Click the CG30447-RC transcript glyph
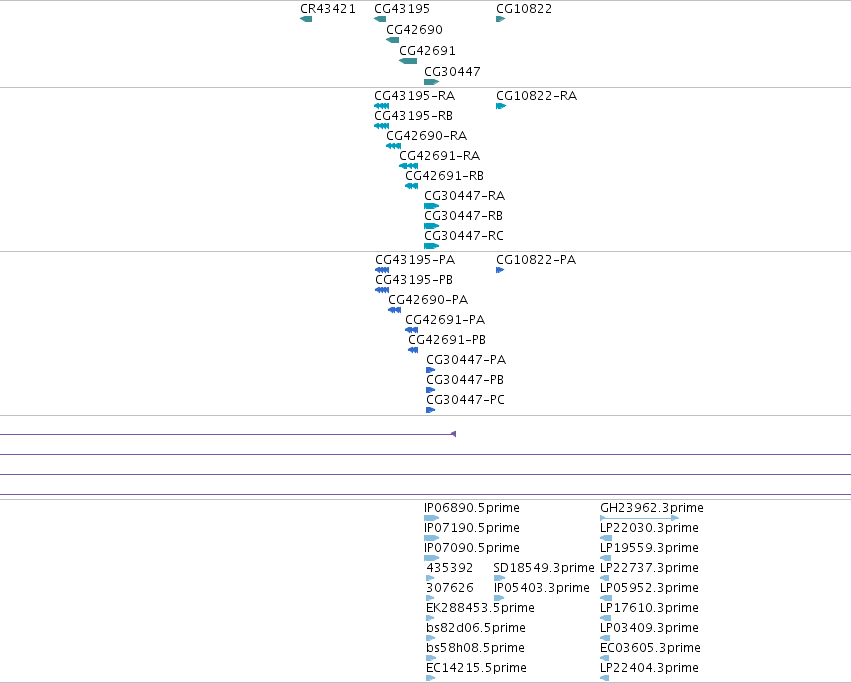Screen dimensions: 851x683 [x=431, y=246]
